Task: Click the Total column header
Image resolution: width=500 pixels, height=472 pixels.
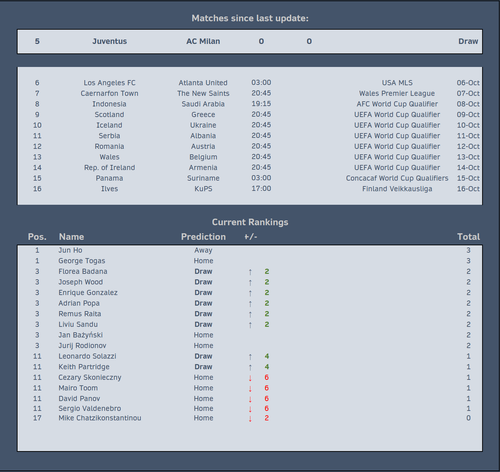Action: pyautogui.click(x=468, y=237)
